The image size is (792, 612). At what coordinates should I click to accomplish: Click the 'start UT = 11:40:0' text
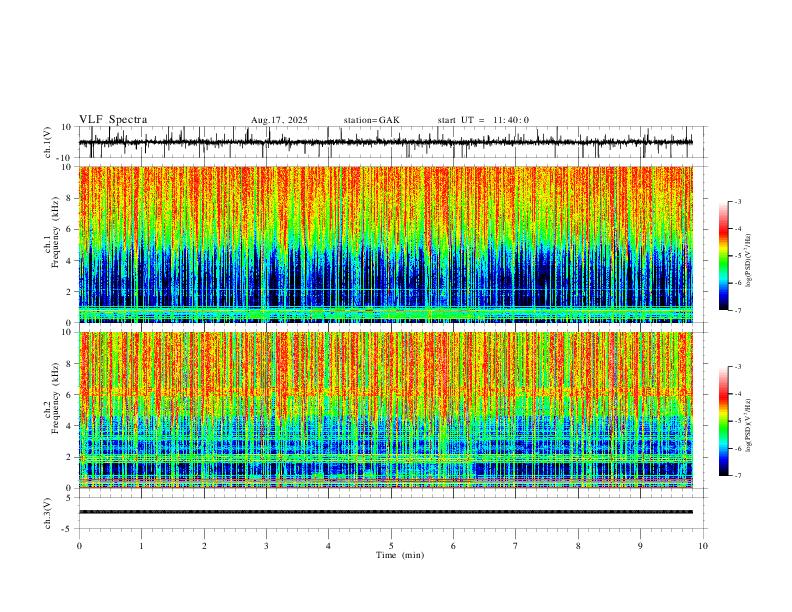[483, 120]
